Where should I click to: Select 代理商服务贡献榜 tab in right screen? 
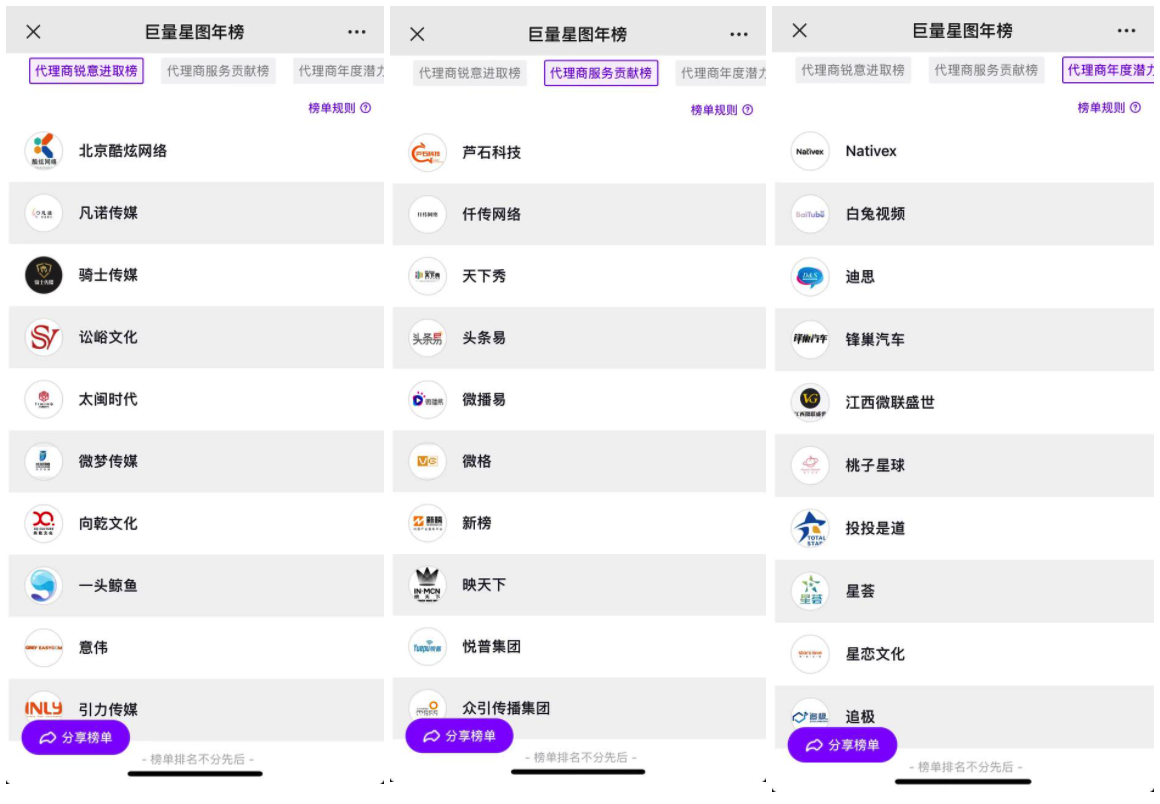coord(986,70)
